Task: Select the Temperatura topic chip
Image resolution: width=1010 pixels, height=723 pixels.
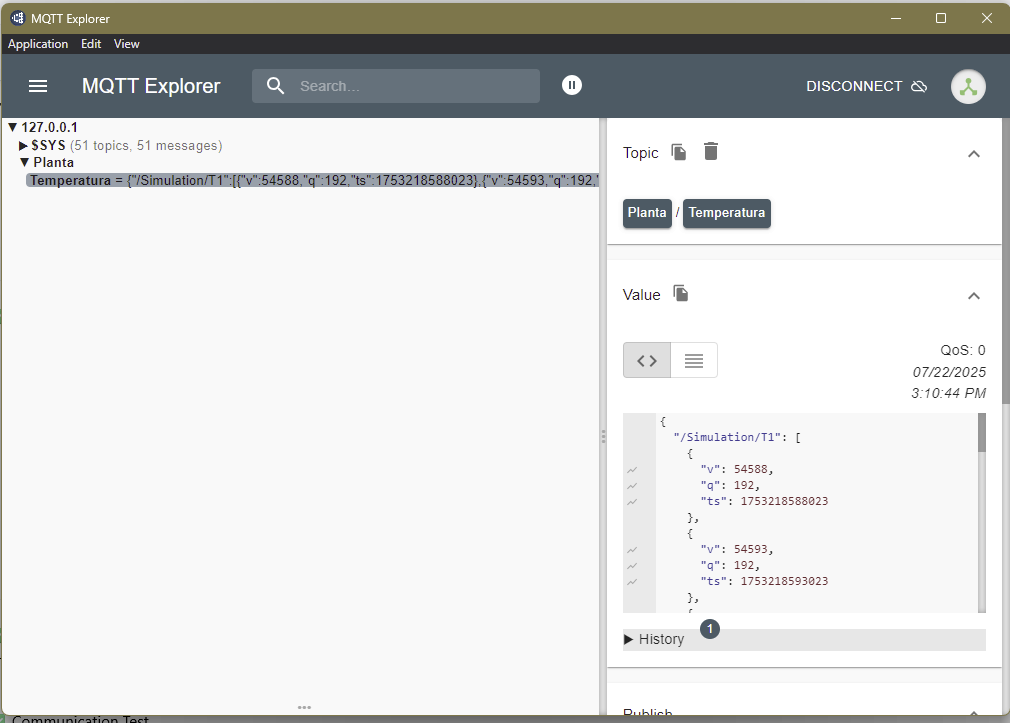Action: tap(727, 213)
